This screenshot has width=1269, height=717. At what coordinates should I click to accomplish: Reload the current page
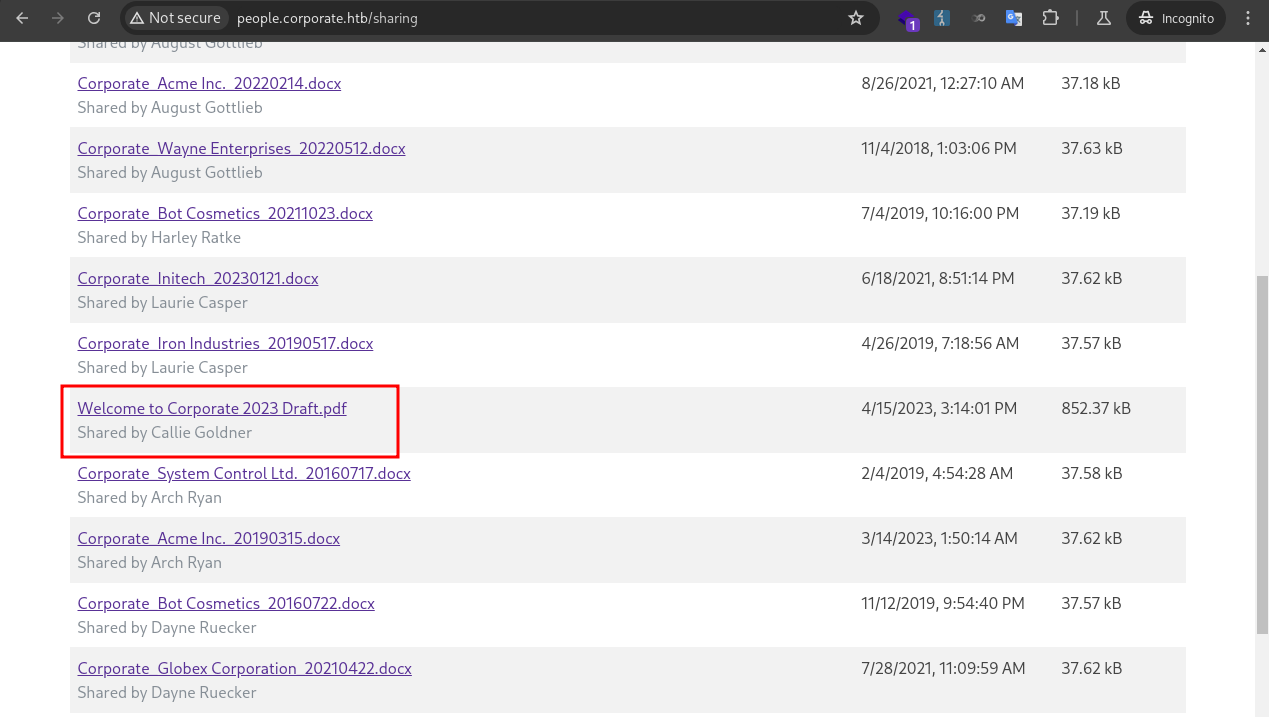(94, 18)
